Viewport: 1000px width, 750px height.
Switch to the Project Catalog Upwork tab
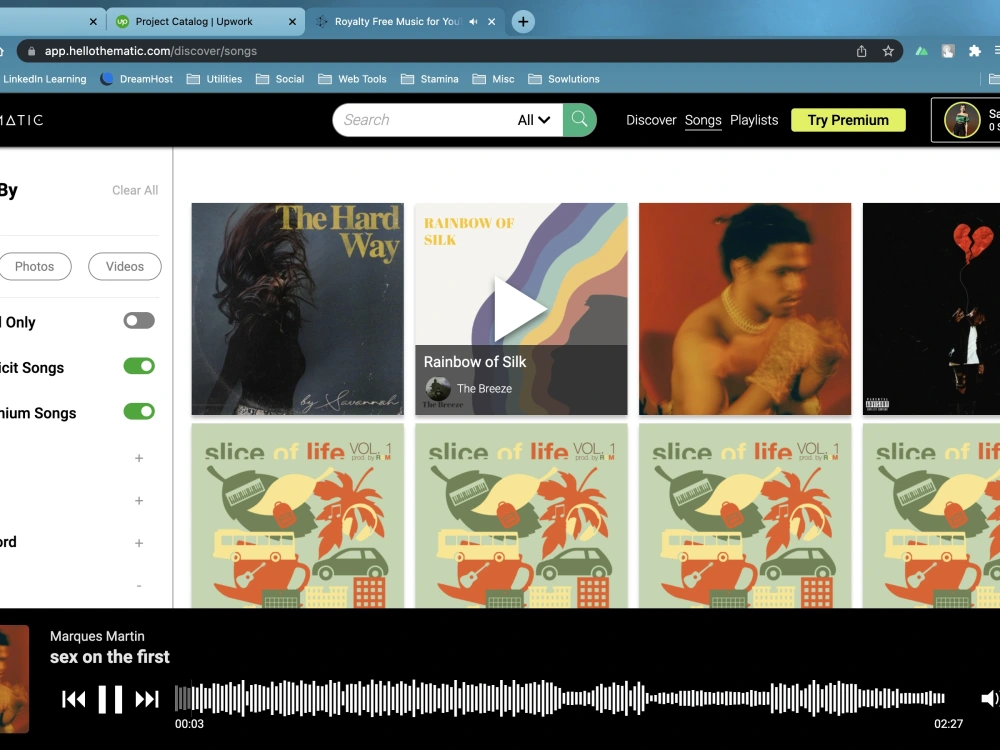click(x=204, y=22)
